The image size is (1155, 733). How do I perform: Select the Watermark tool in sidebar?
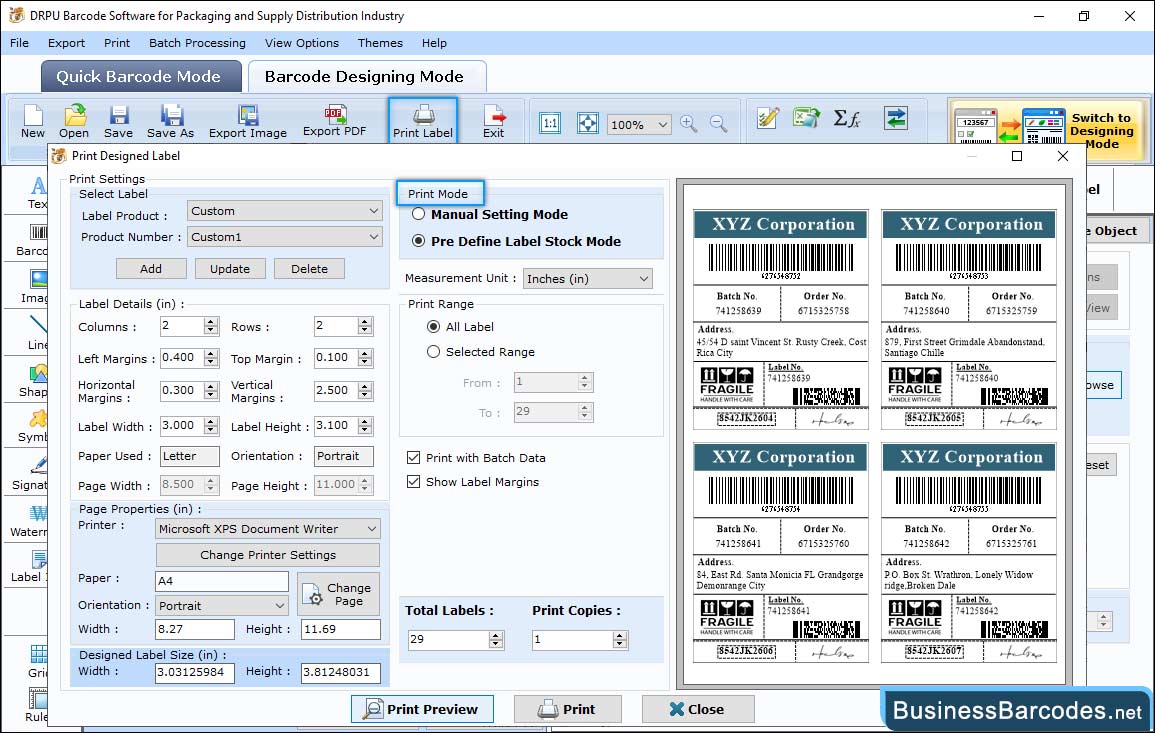click(x=30, y=520)
